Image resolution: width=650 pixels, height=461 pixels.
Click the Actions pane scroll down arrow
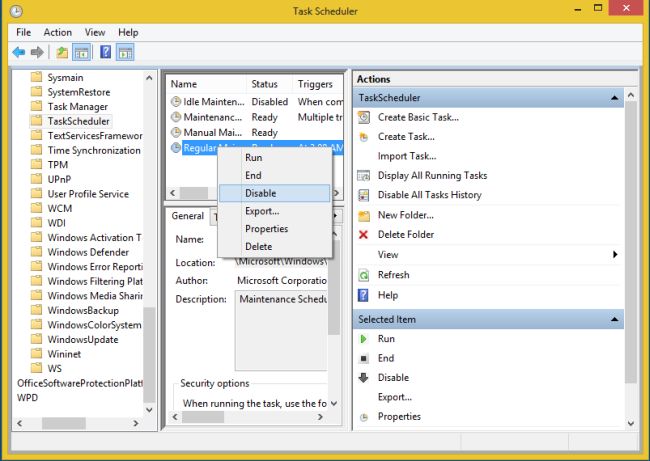tap(631, 423)
